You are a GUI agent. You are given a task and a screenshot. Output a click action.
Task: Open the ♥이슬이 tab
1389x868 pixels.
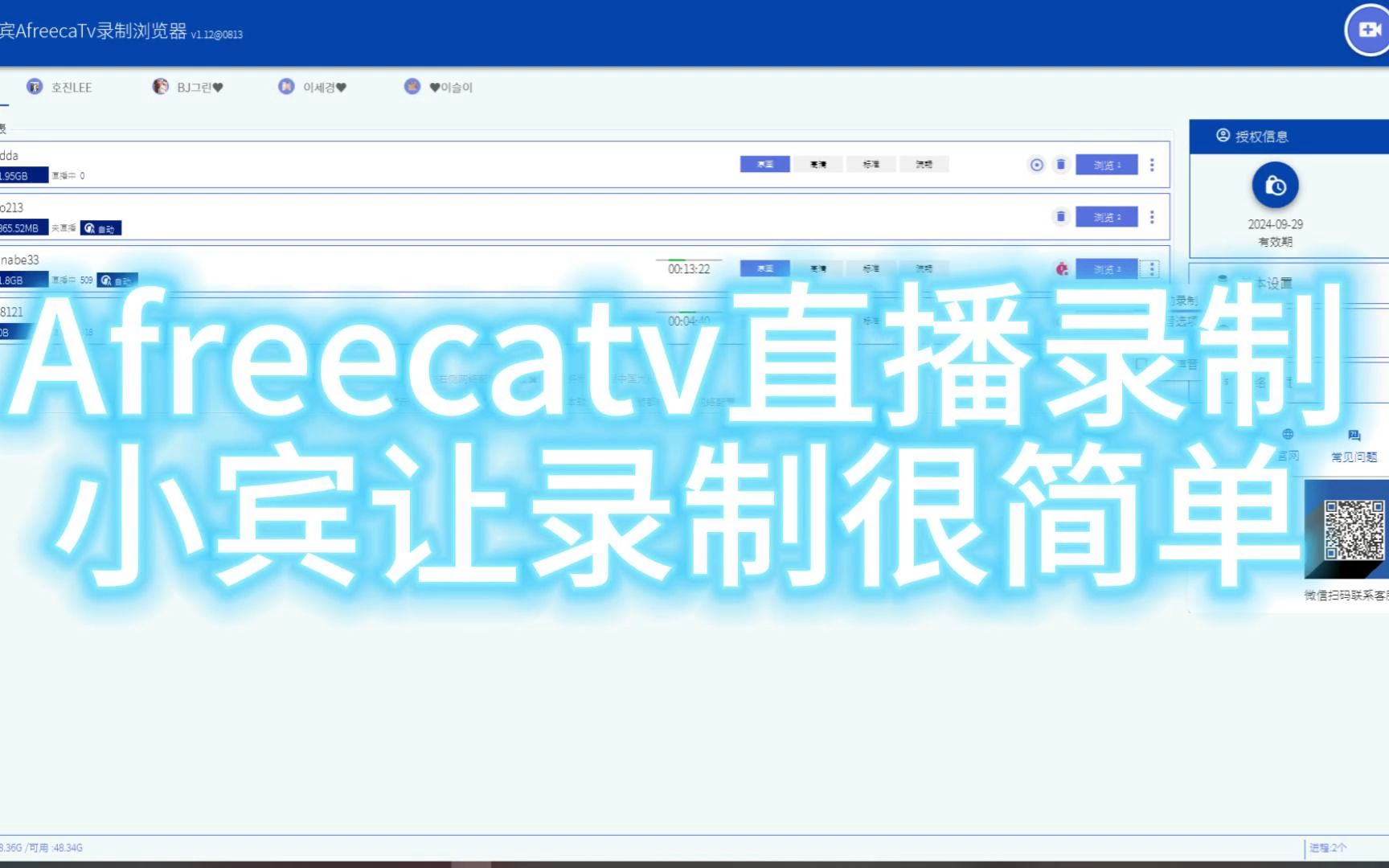[439, 87]
